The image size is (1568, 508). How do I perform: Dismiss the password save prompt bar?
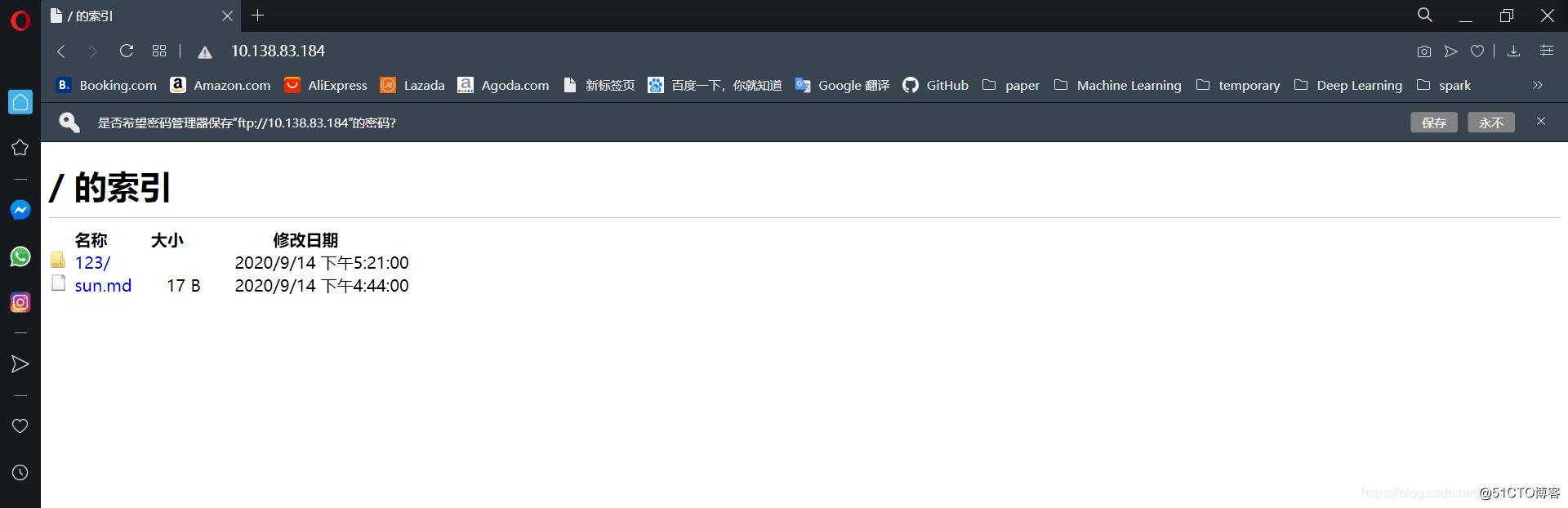tap(1541, 121)
